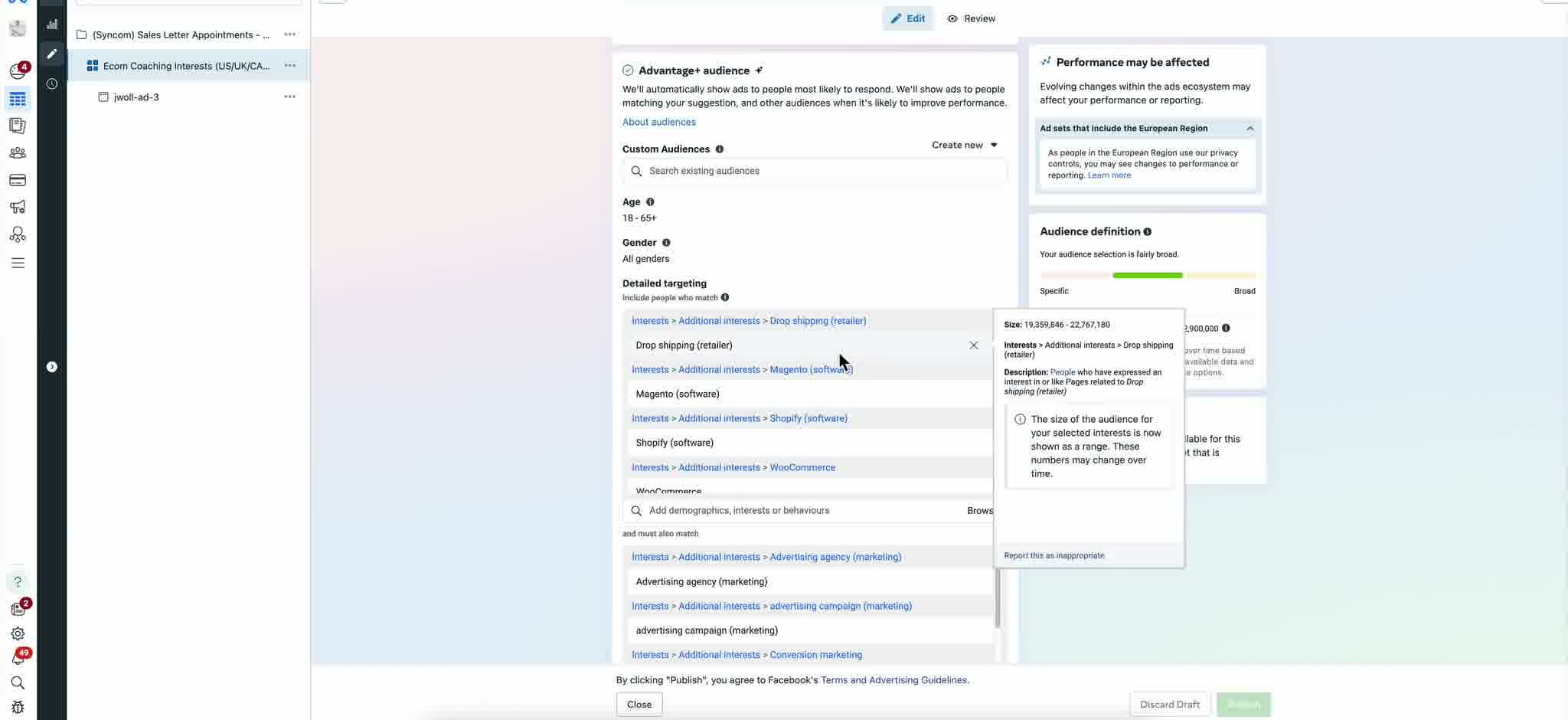Viewport: 1568px width, 720px height.
Task: Select the Magento (software) interest row
Action: point(810,394)
